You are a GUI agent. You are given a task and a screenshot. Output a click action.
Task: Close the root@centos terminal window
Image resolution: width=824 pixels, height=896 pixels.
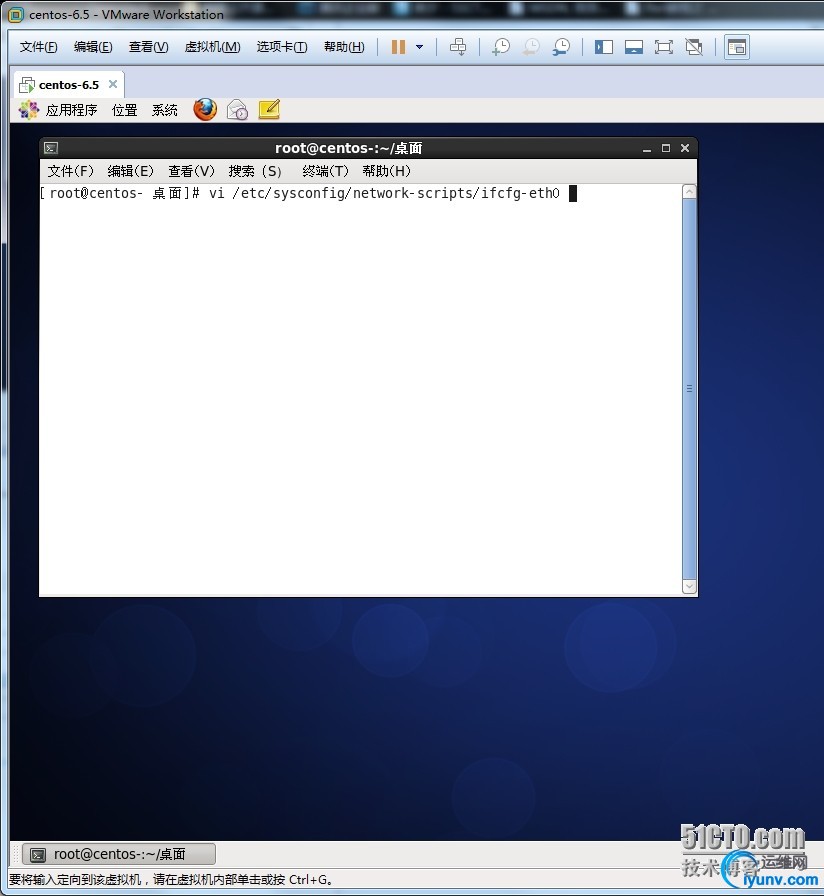[685, 149]
